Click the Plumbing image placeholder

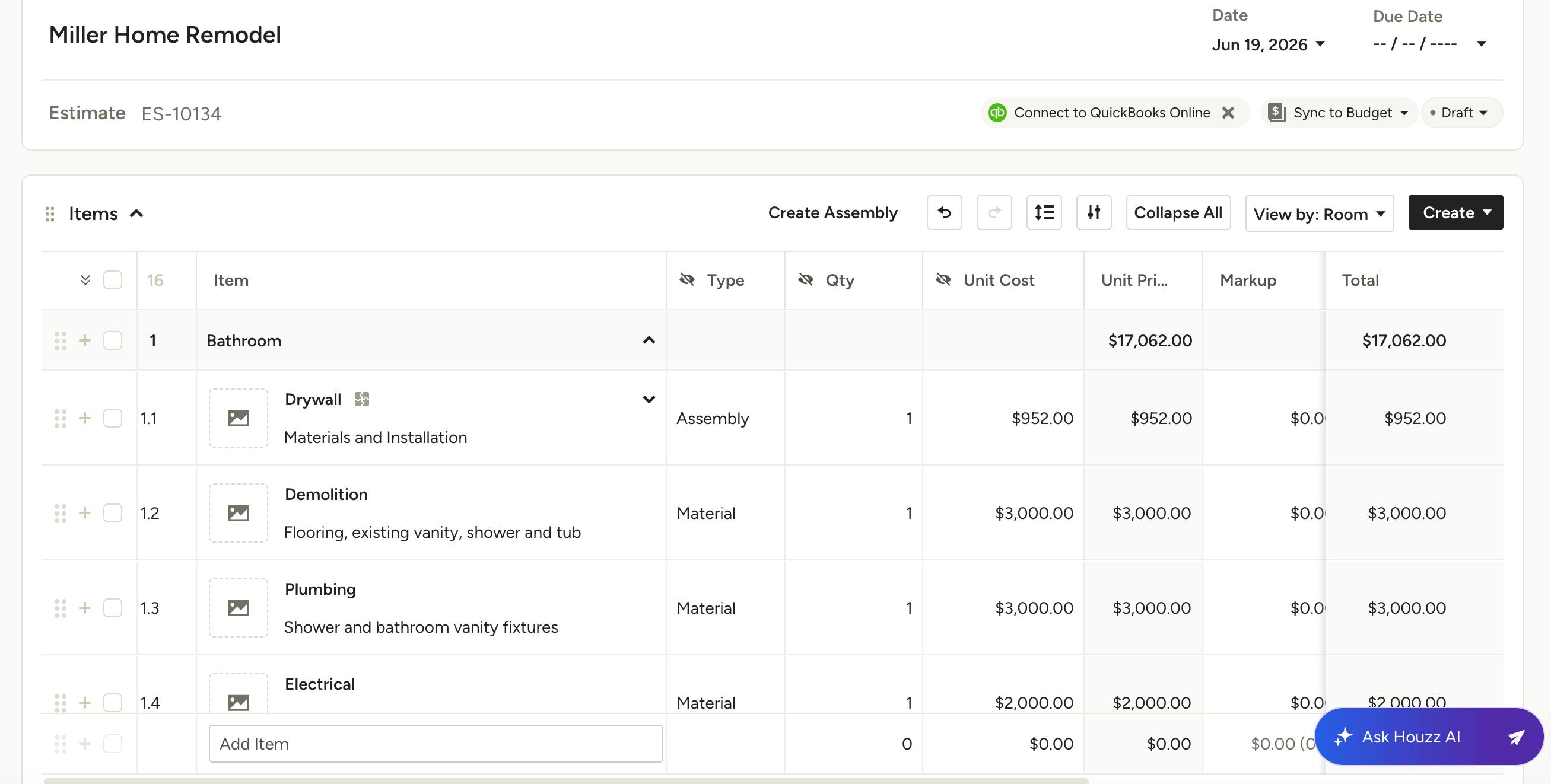[239, 608]
